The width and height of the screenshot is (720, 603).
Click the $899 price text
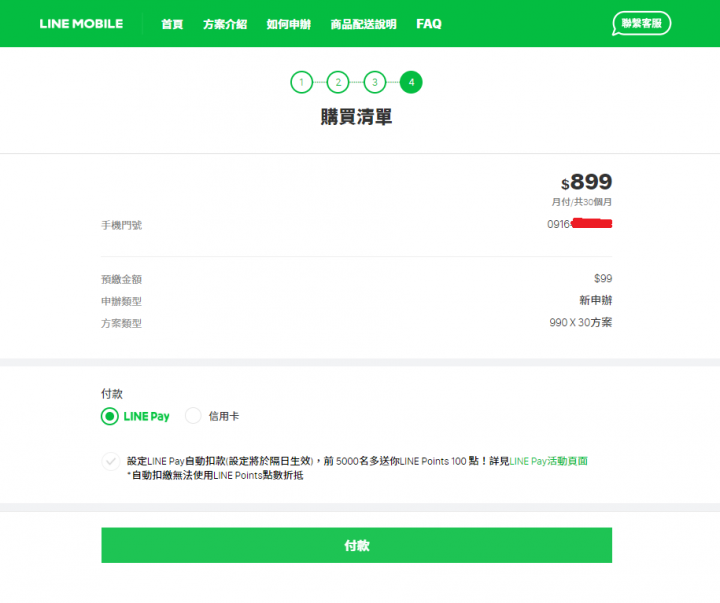tap(586, 182)
